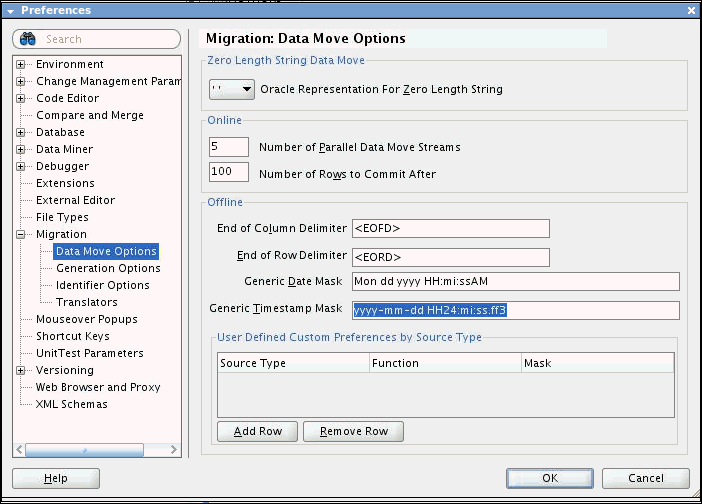
Task: Click the Parallel Data Move Streams field
Action: [x=229, y=147]
